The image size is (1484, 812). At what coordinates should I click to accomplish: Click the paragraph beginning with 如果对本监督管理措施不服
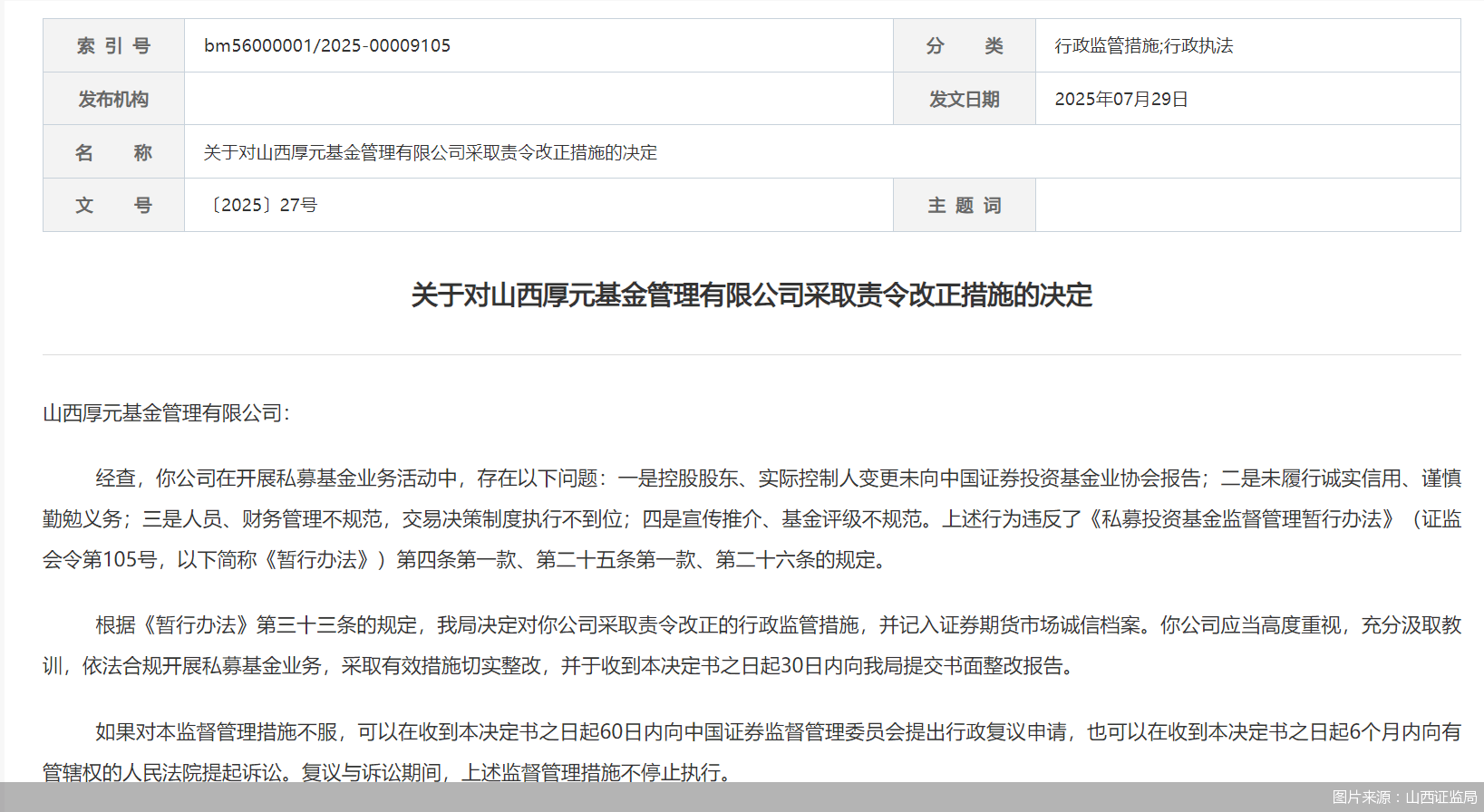(x=752, y=751)
